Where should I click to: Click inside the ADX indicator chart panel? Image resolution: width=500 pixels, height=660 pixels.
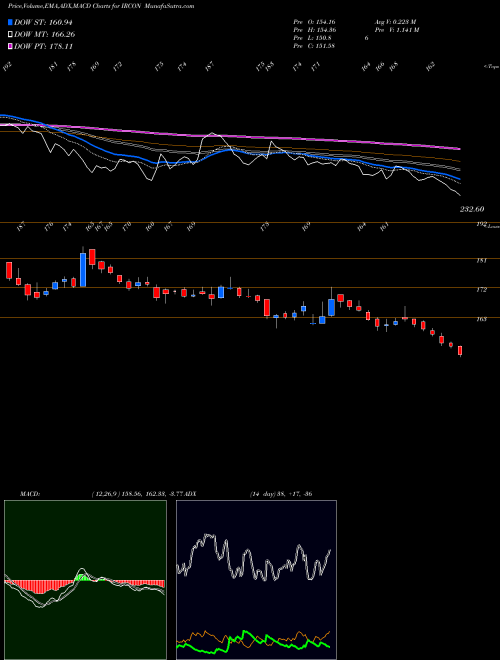256,580
